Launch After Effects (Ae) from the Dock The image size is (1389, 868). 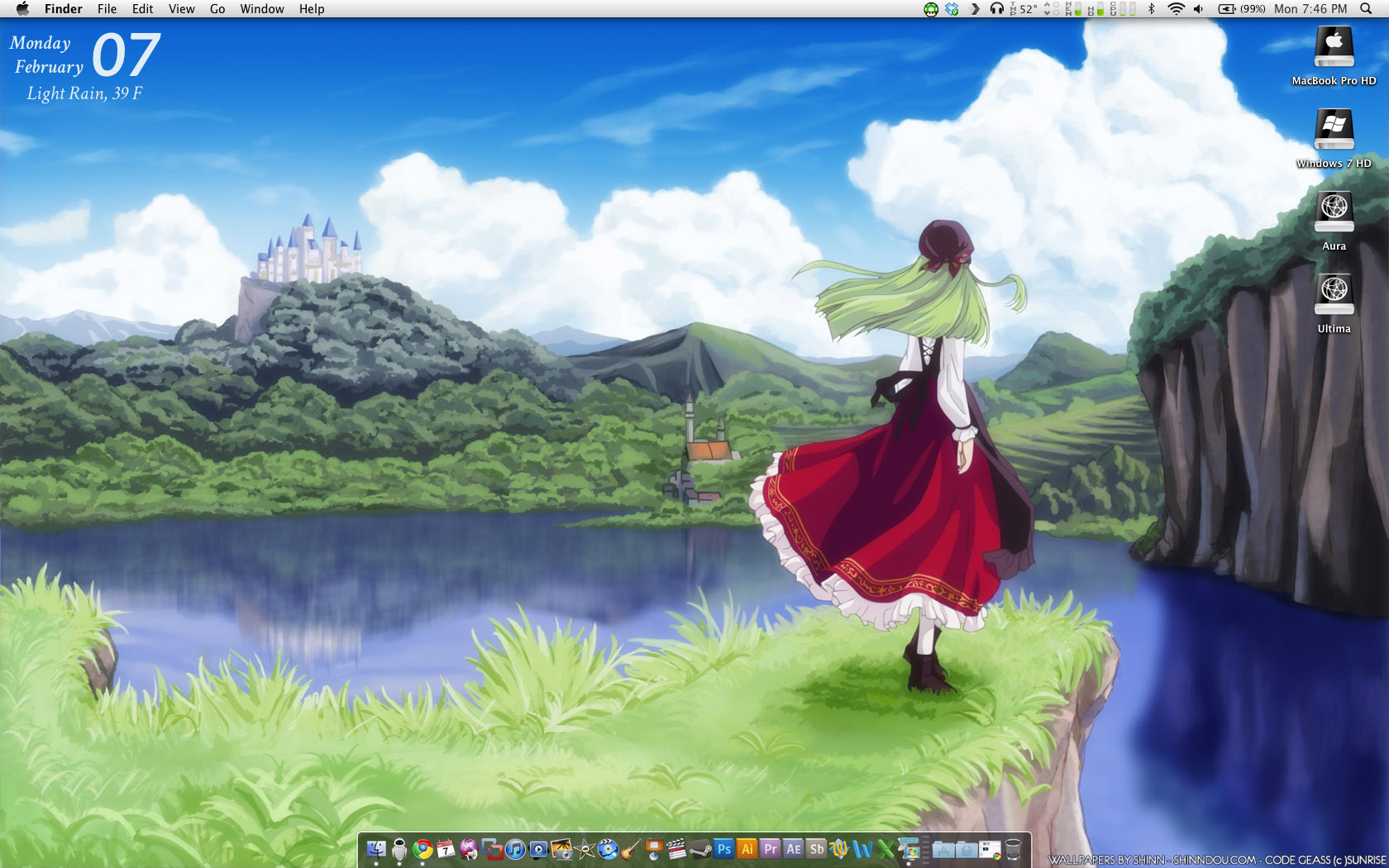793,849
